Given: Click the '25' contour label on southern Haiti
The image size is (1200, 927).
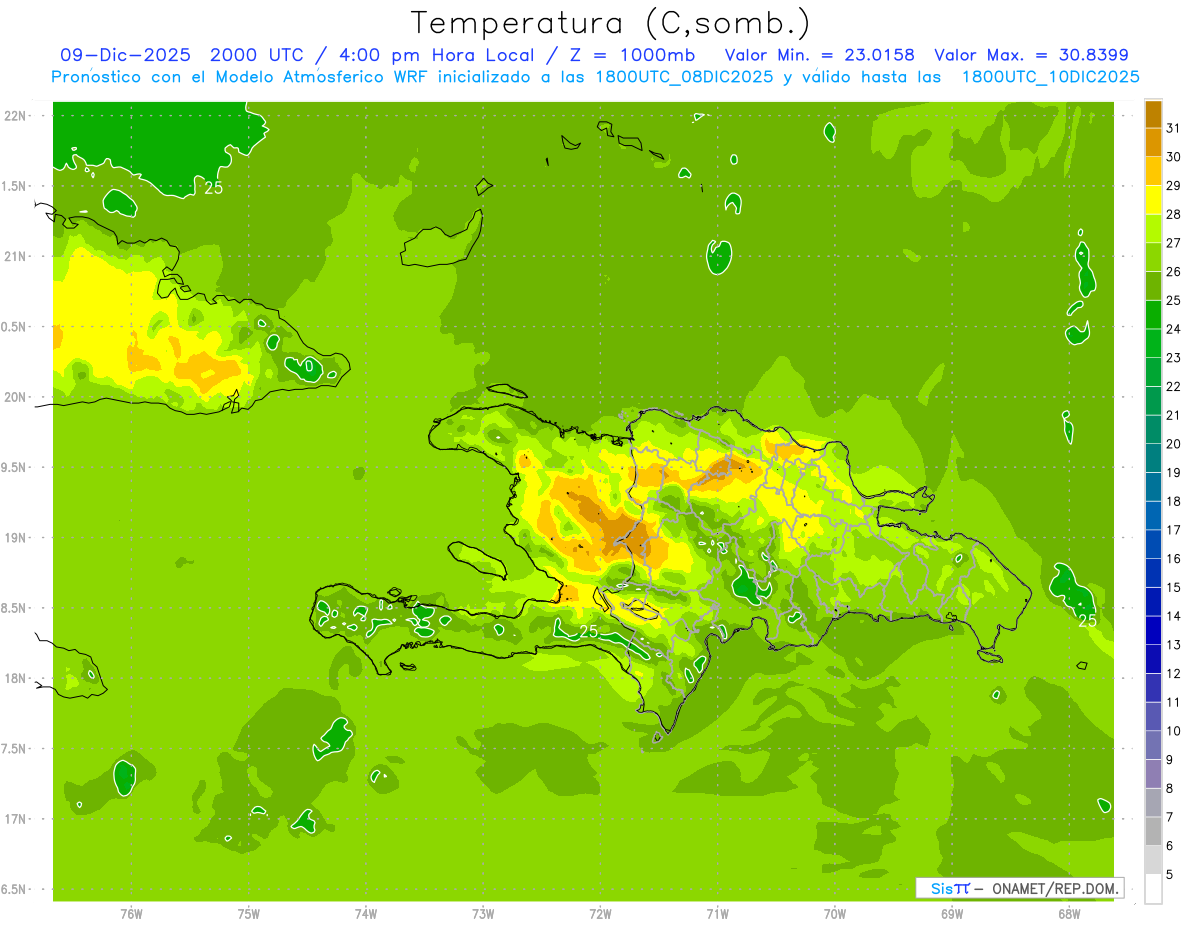Looking at the screenshot, I should click(588, 631).
